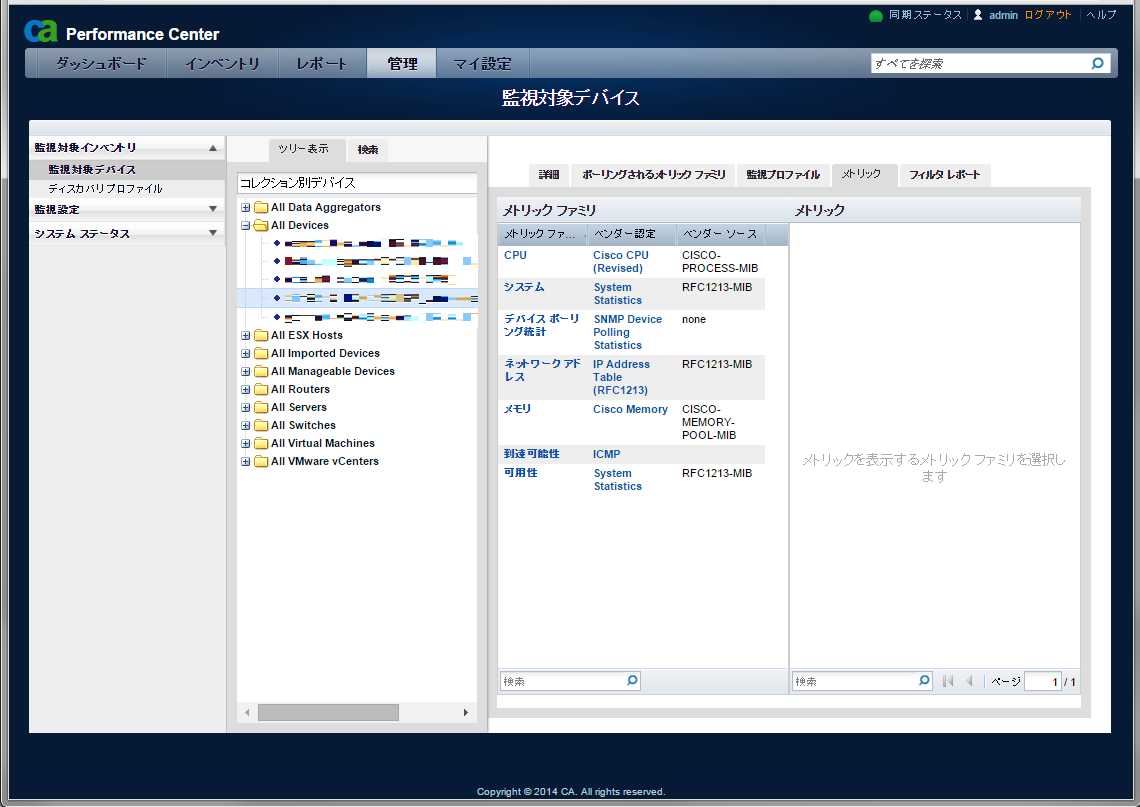This screenshot has height=807, width=1140.
Task: Click the previous page pagination icon
Action: (969, 681)
